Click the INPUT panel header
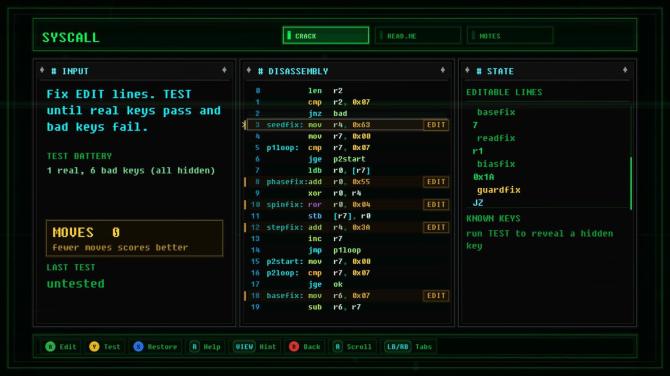Image resolution: width=670 pixels, height=376 pixels. click(134, 71)
